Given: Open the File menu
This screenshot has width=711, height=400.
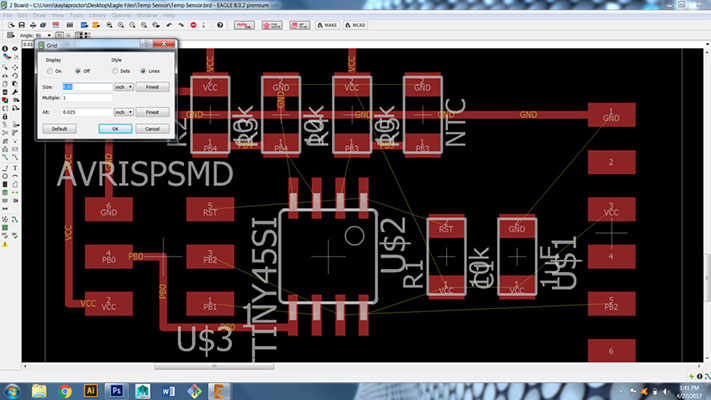Looking at the screenshot, I should [7, 15].
